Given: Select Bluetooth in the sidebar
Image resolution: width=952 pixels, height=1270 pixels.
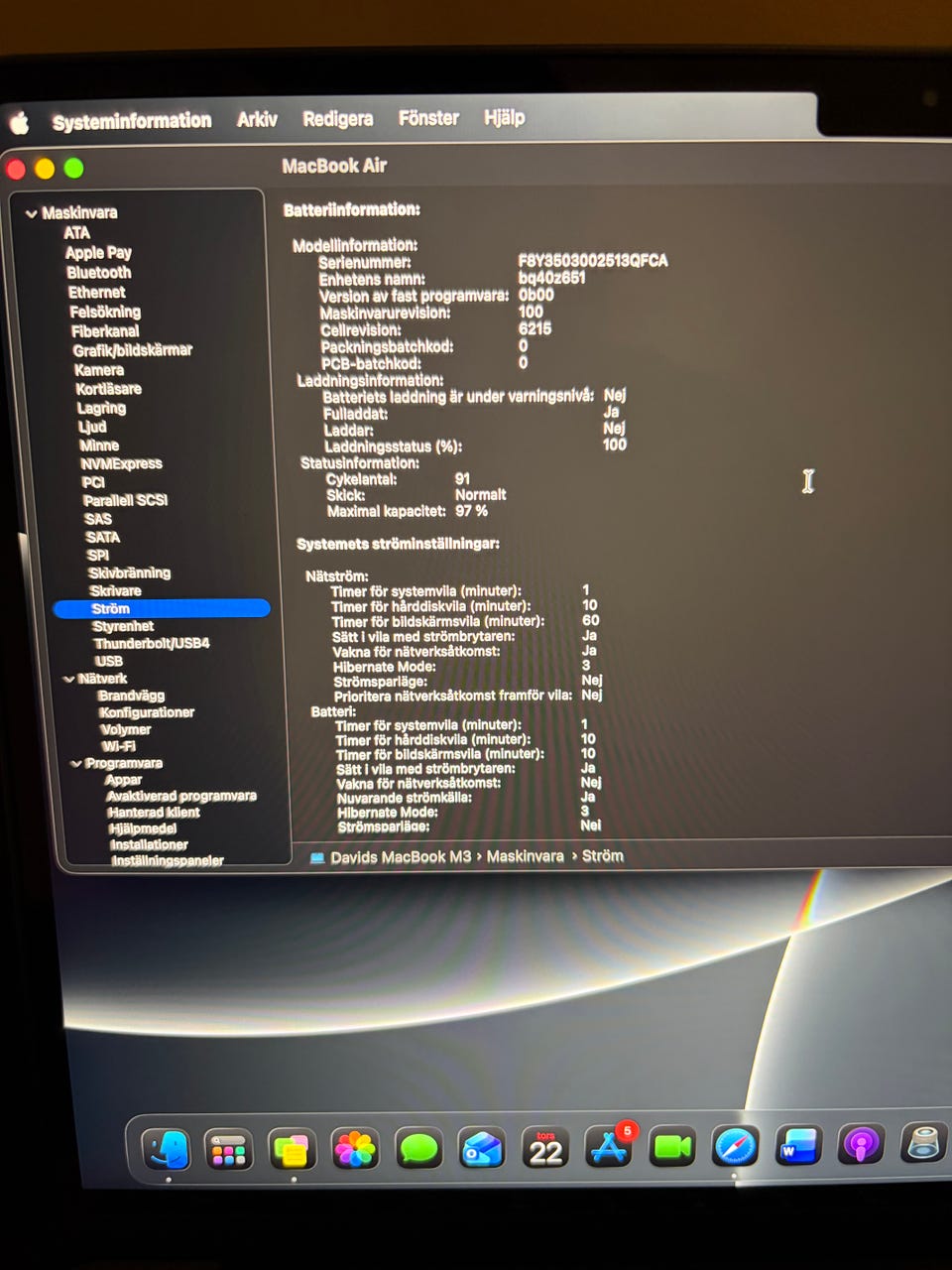Looking at the screenshot, I should click(x=98, y=273).
